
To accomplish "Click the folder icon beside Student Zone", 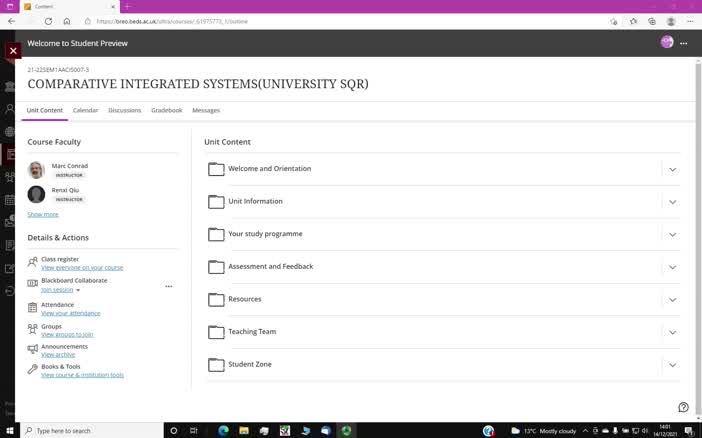I will [216, 365].
